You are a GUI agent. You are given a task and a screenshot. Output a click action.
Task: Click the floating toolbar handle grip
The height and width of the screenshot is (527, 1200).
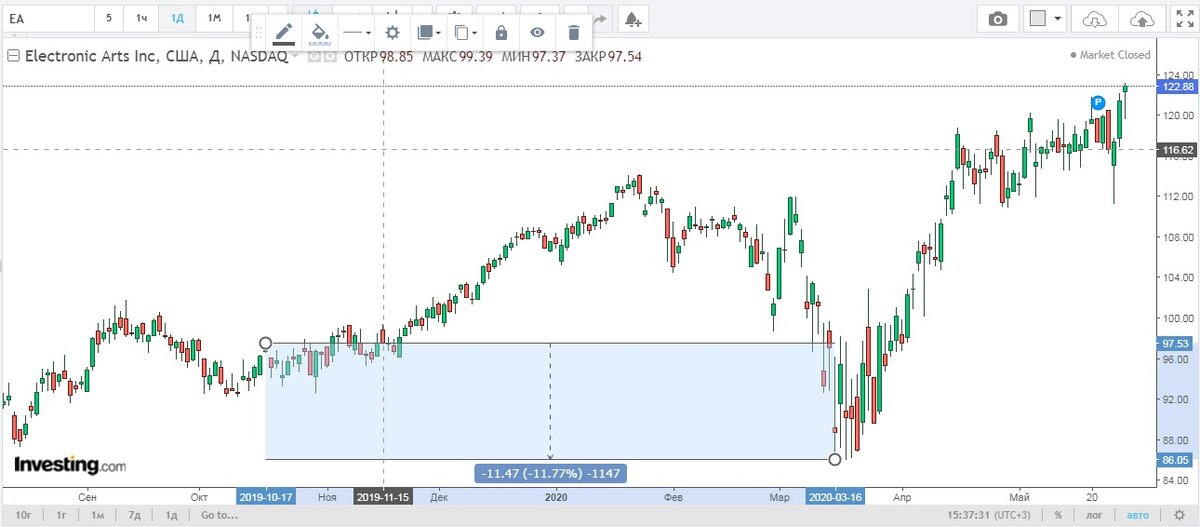260,32
